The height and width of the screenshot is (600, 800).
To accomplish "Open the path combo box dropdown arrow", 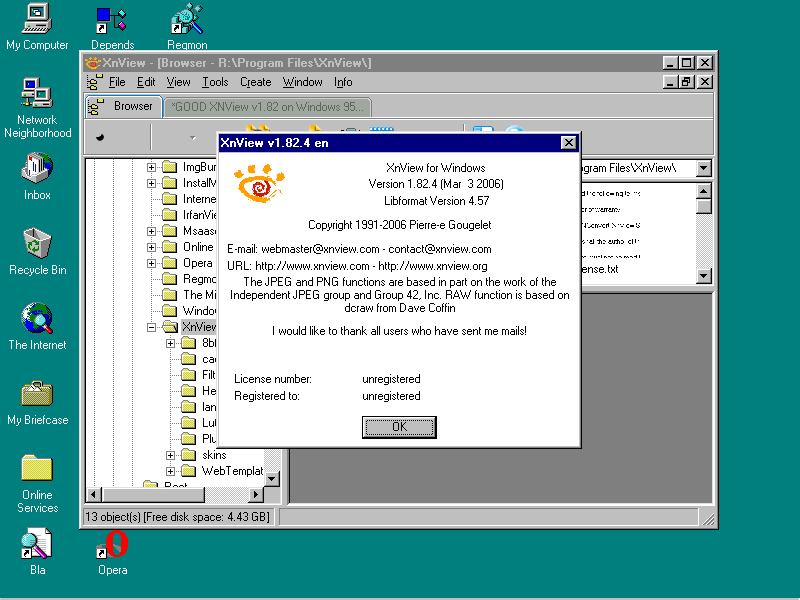I will tap(704, 168).
